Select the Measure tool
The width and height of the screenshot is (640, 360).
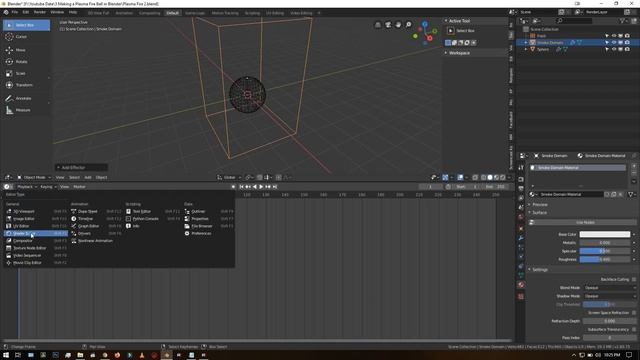[x=26, y=110]
